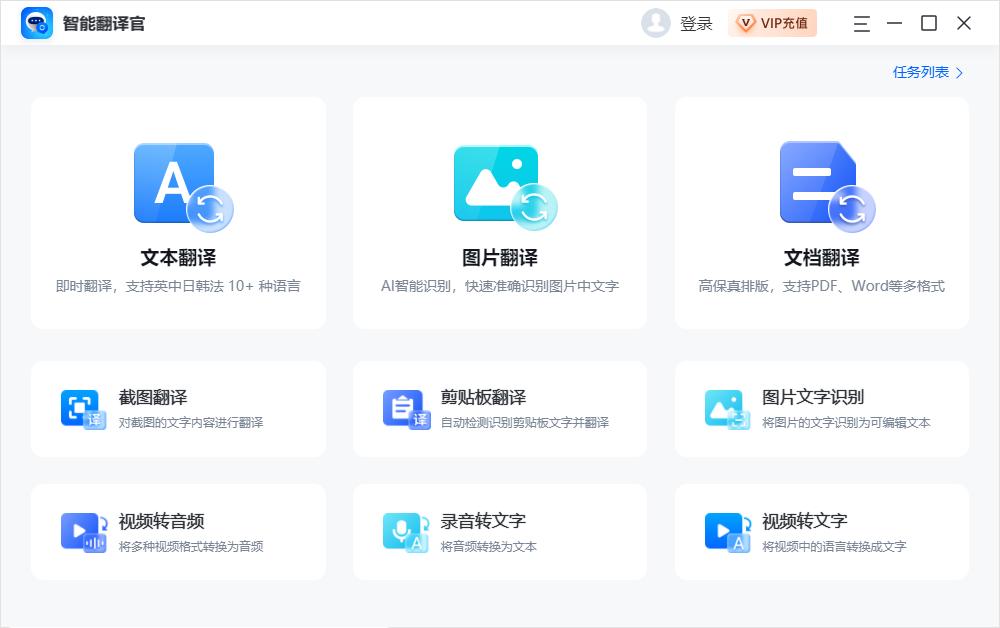The height and width of the screenshot is (628, 1000).
Task: Expand the 任务列表 chevron arrow
Action: pos(958,73)
